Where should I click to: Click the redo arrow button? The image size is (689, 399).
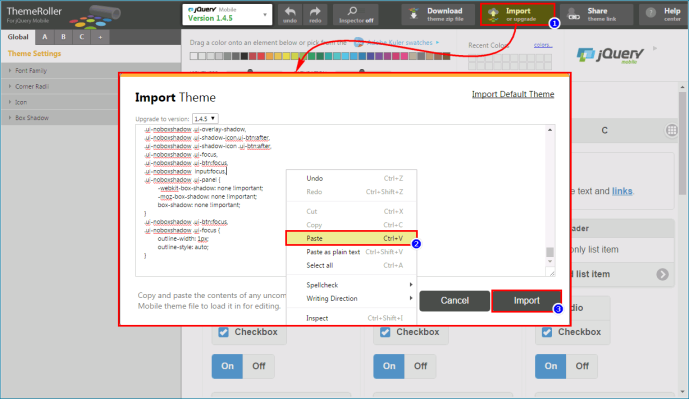315,15
